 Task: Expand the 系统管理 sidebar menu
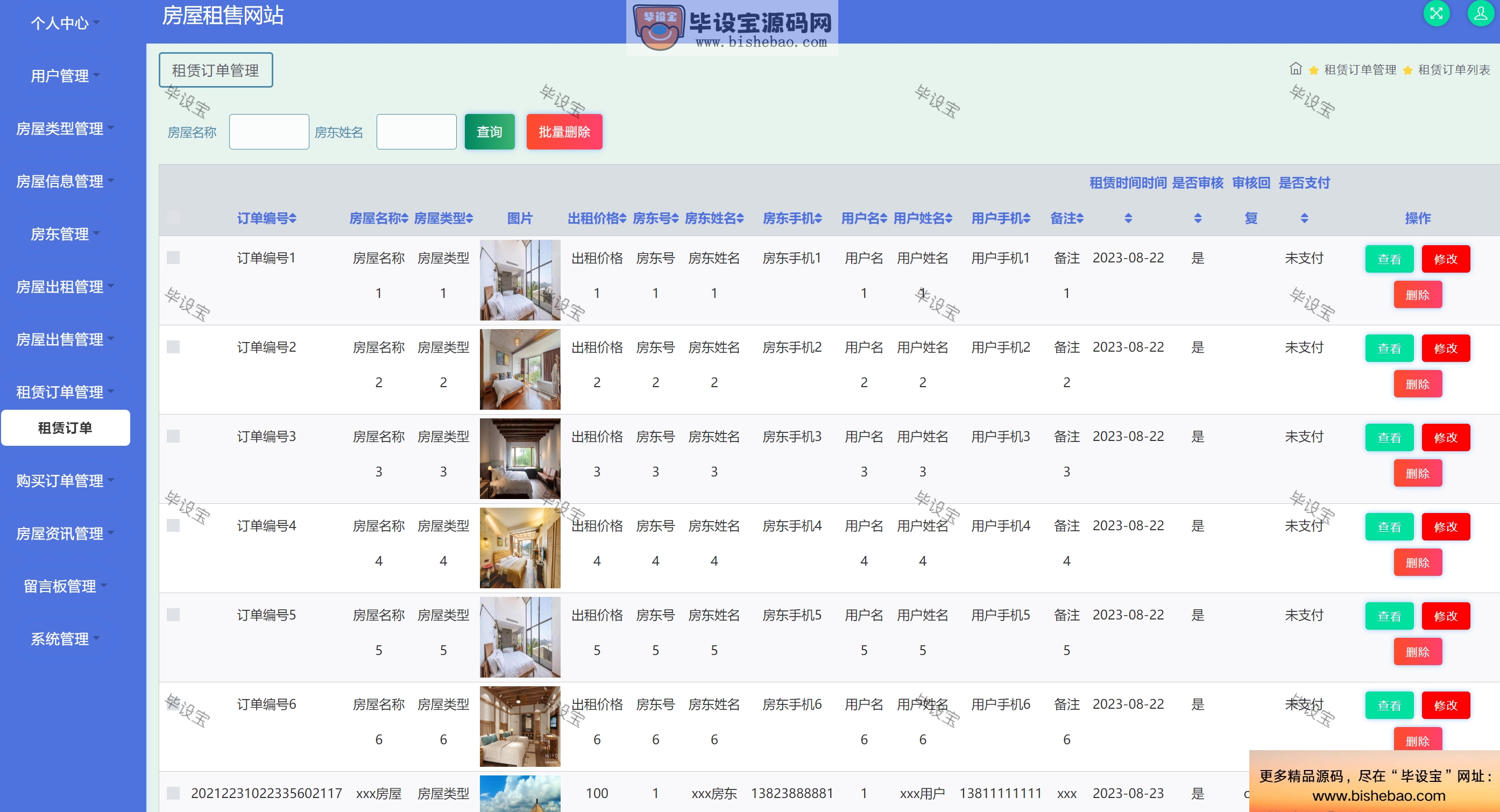[65, 638]
